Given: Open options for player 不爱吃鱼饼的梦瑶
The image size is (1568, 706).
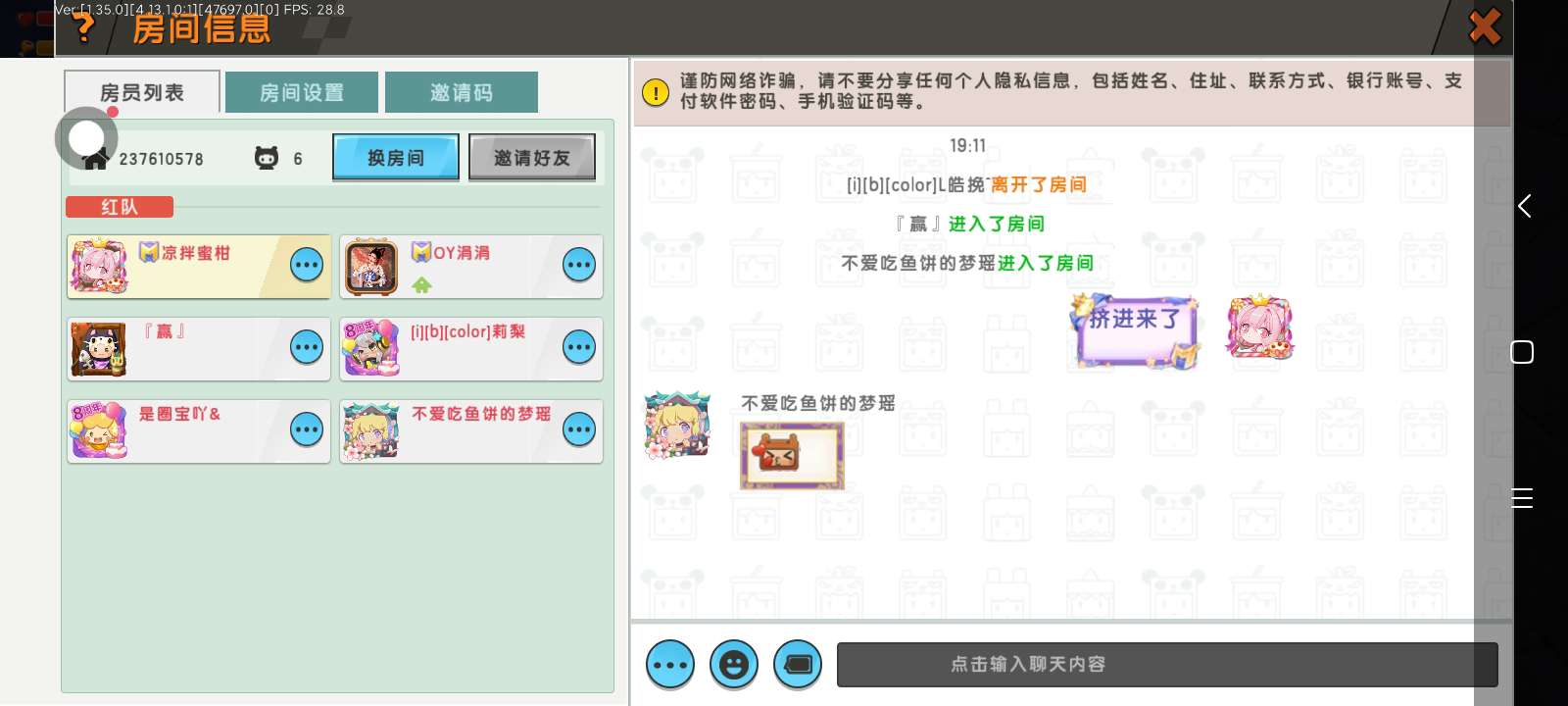Looking at the screenshot, I should [579, 429].
